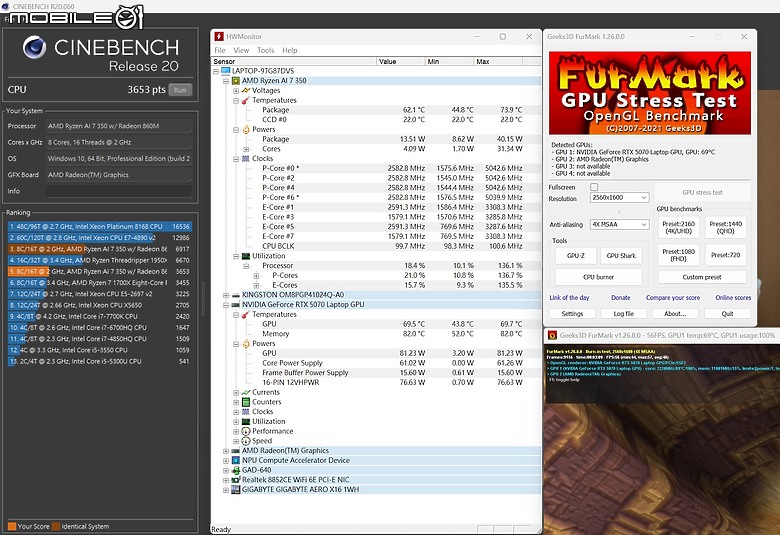This screenshot has width=780, height=535.
Task: Select the Ryzen AI 7 350 6917 ranking row
Action: 99,249
